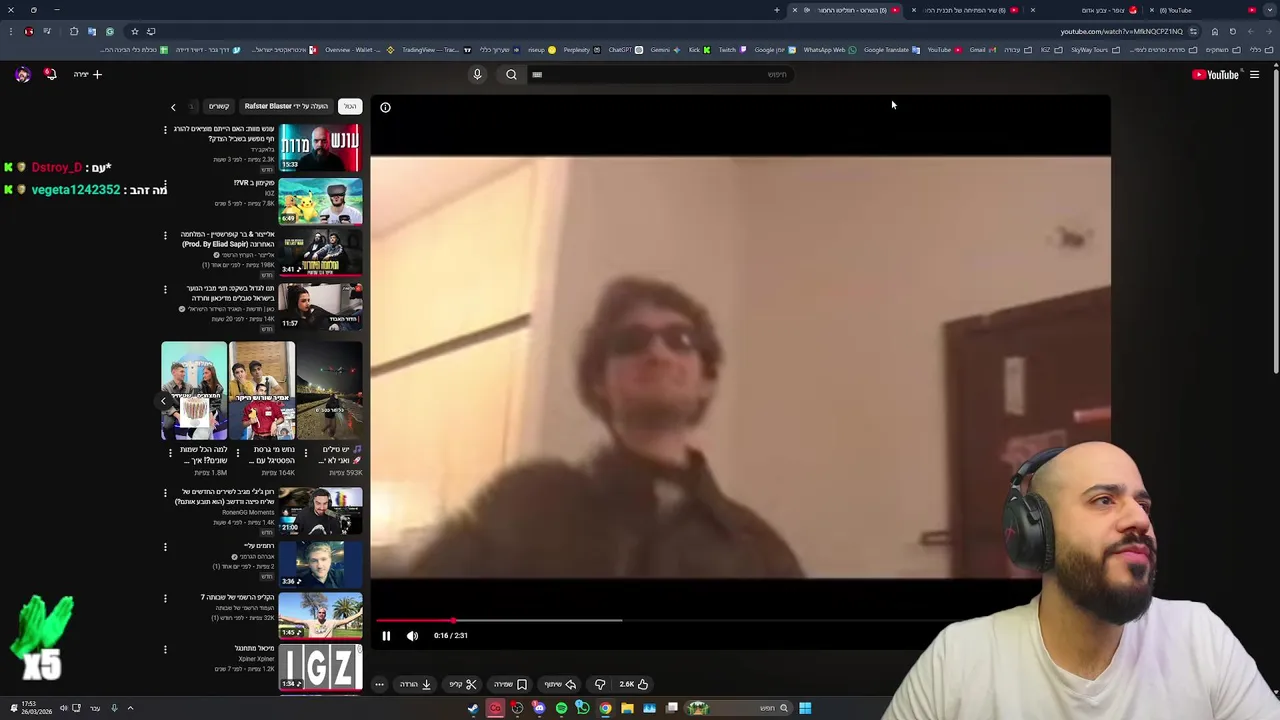Mute the video using the speaker icon
The image size is (1280, 720).
tap(412, 636)
